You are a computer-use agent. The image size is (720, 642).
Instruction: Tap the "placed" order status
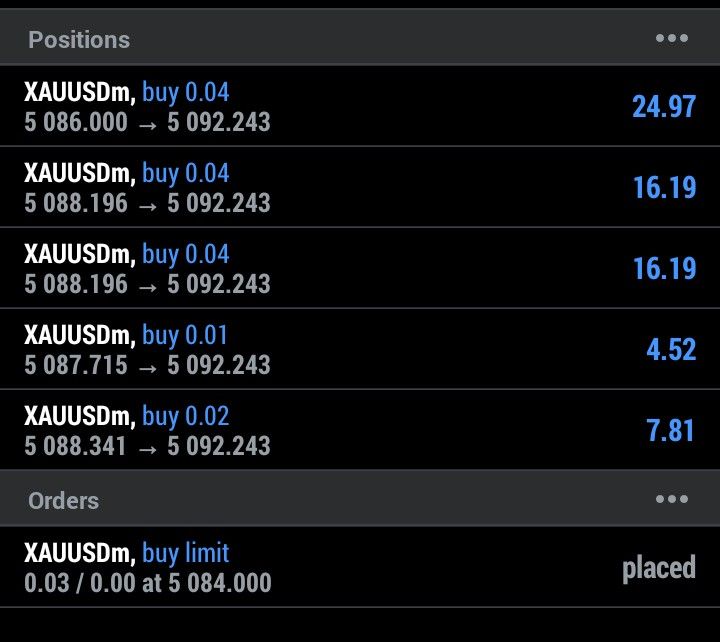tap(658, 568)
